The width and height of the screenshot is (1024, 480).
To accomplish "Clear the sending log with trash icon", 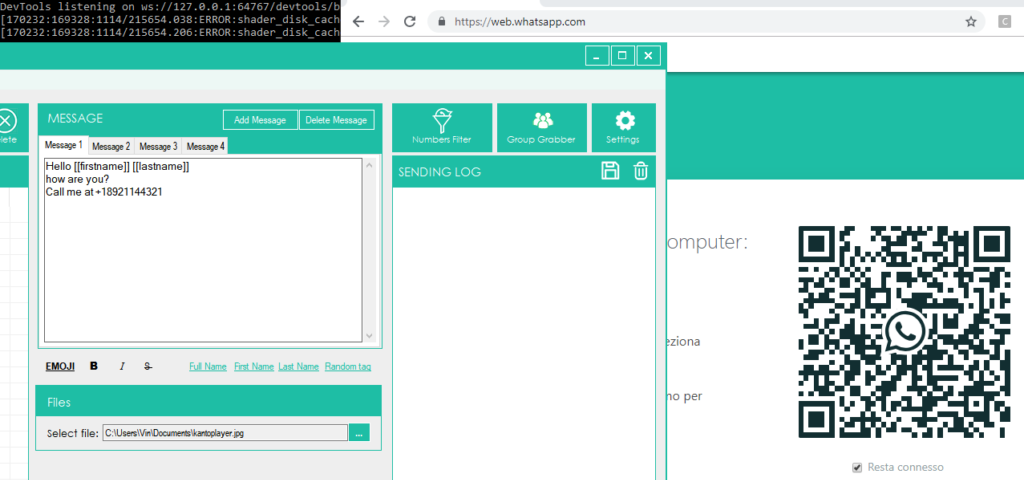I will point(641,171).
